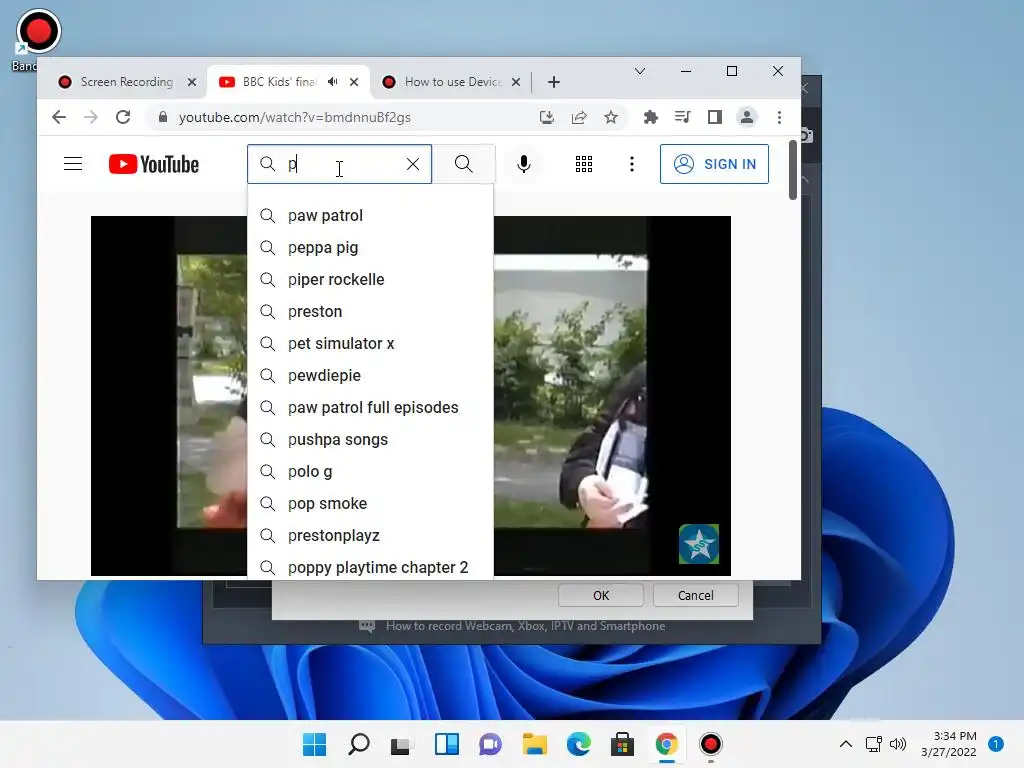View site information lock icon
Viewport: 1024px width, 768px height.
click(163, 117)
